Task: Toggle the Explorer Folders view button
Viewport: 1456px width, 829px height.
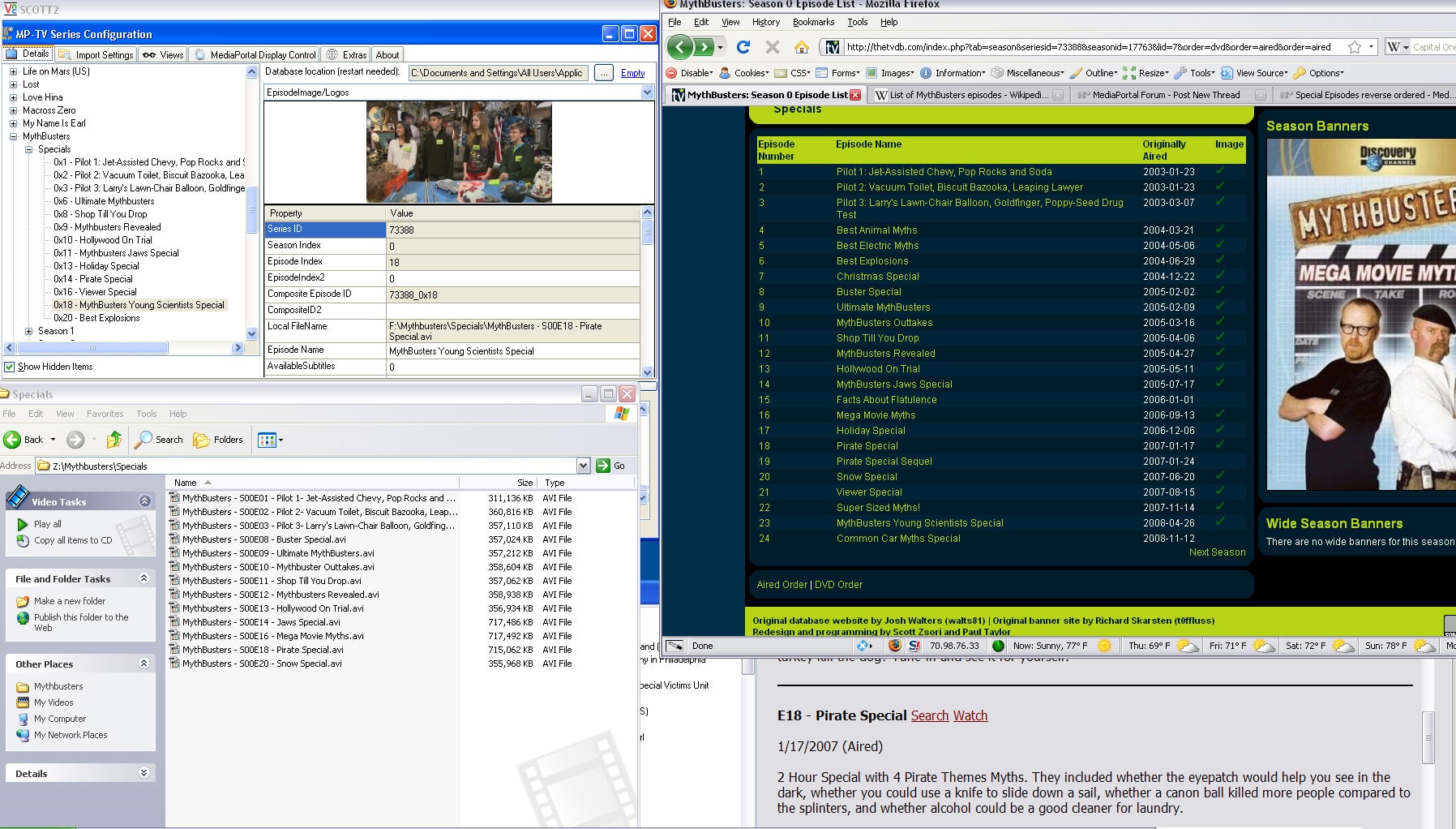Action: pos(218,440)
